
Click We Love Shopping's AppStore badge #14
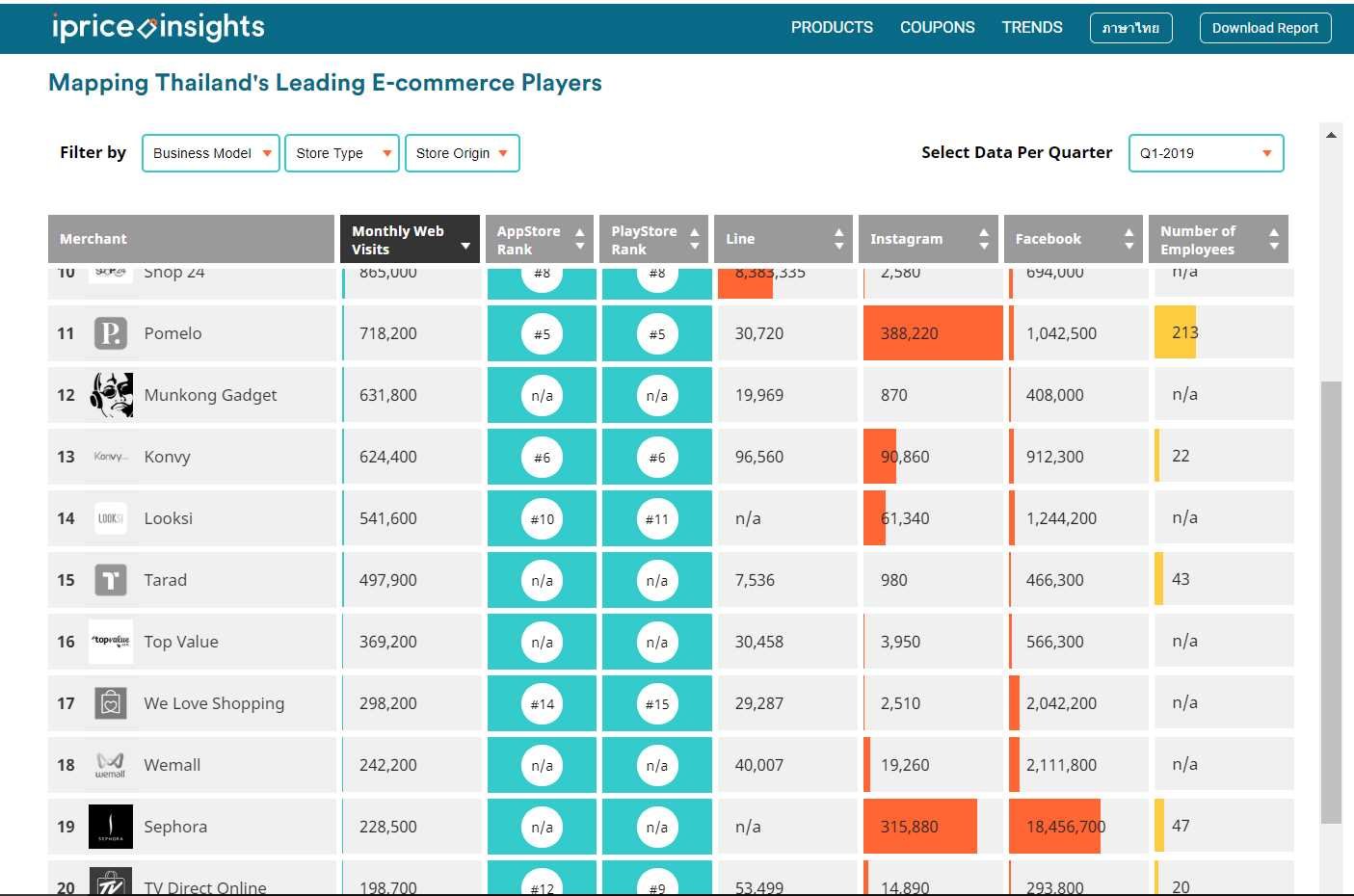pyautogui.click(x=543, y=704)
